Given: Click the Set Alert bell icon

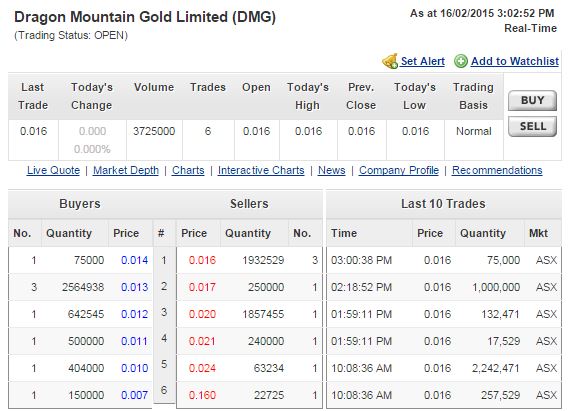Looking at the screenshot, I should (390, 61).
